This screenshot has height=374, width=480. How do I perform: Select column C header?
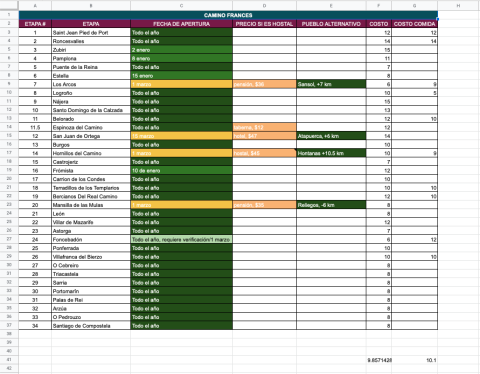pyautogui.click(x=181, y=5)
